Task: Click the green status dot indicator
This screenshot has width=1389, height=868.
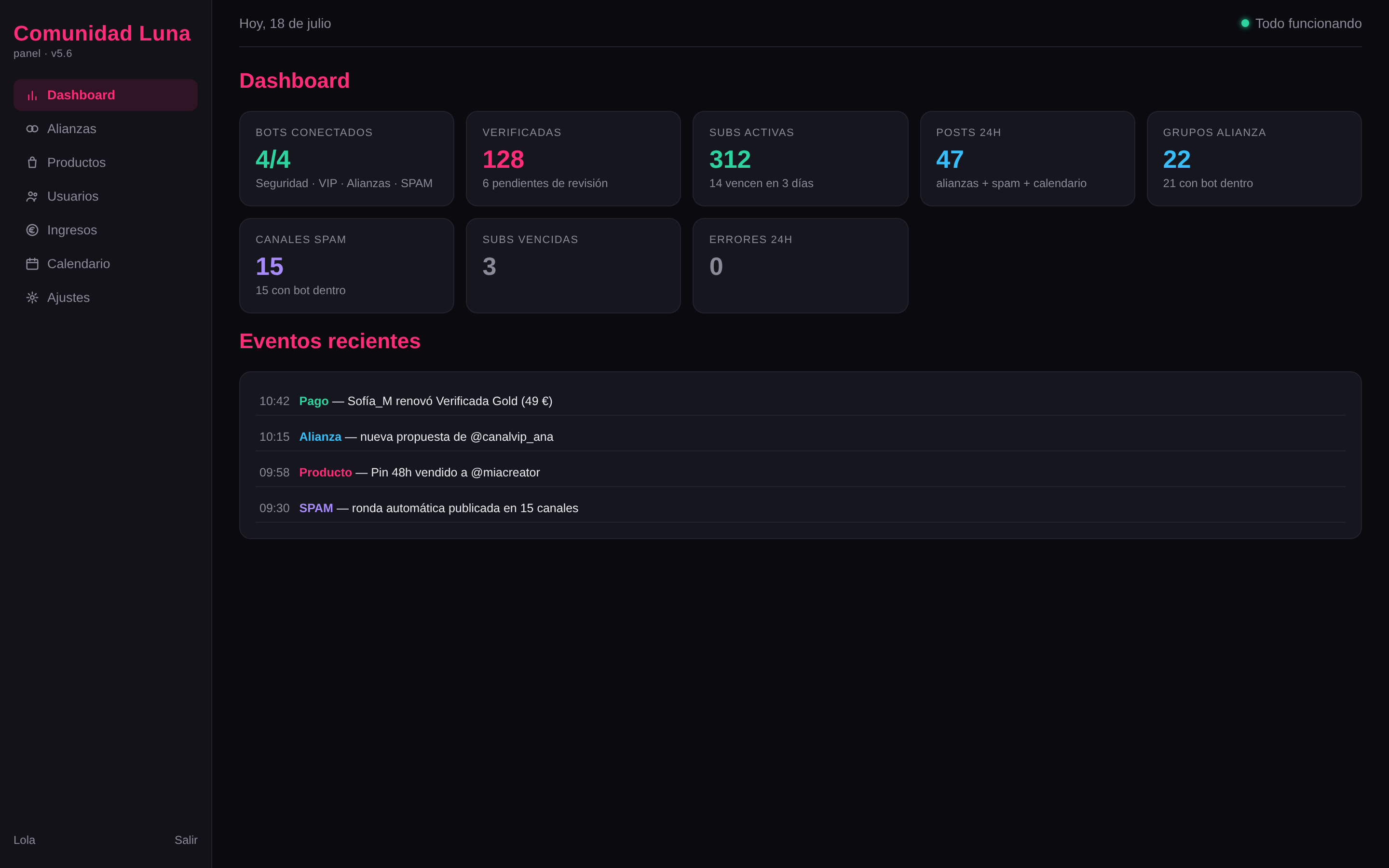Action: tap(1245, 24)
